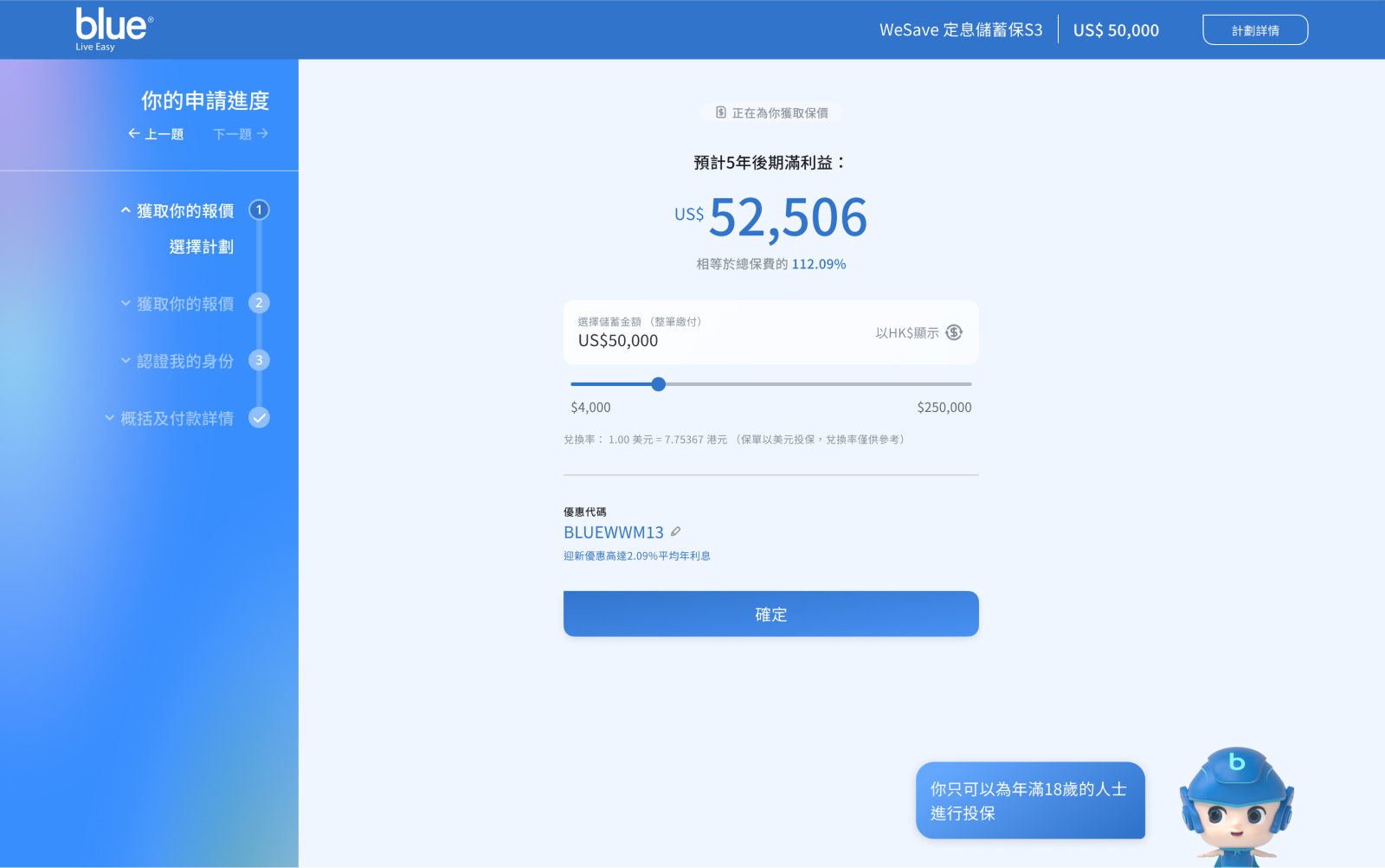Click the first 獲取你的報價 step label

click(x=185, y=210)
